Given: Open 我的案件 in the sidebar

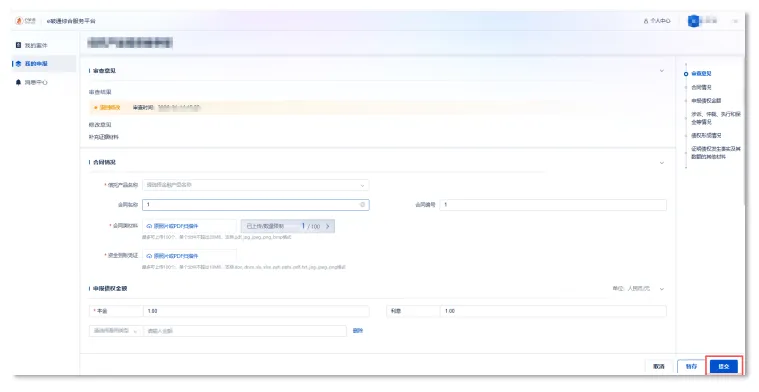Looking at the screenshot, I should [x=36, y=45].
